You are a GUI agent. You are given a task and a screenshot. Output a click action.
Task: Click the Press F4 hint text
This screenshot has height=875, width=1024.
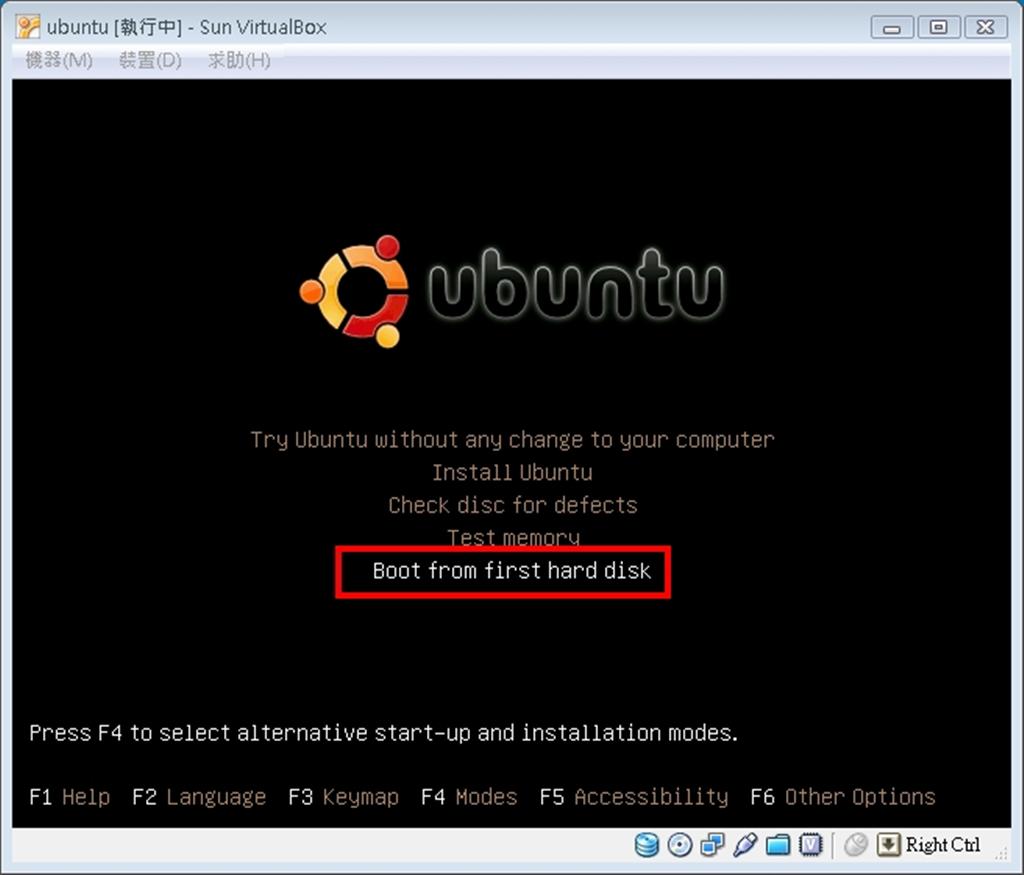click(x=384, y=733)
